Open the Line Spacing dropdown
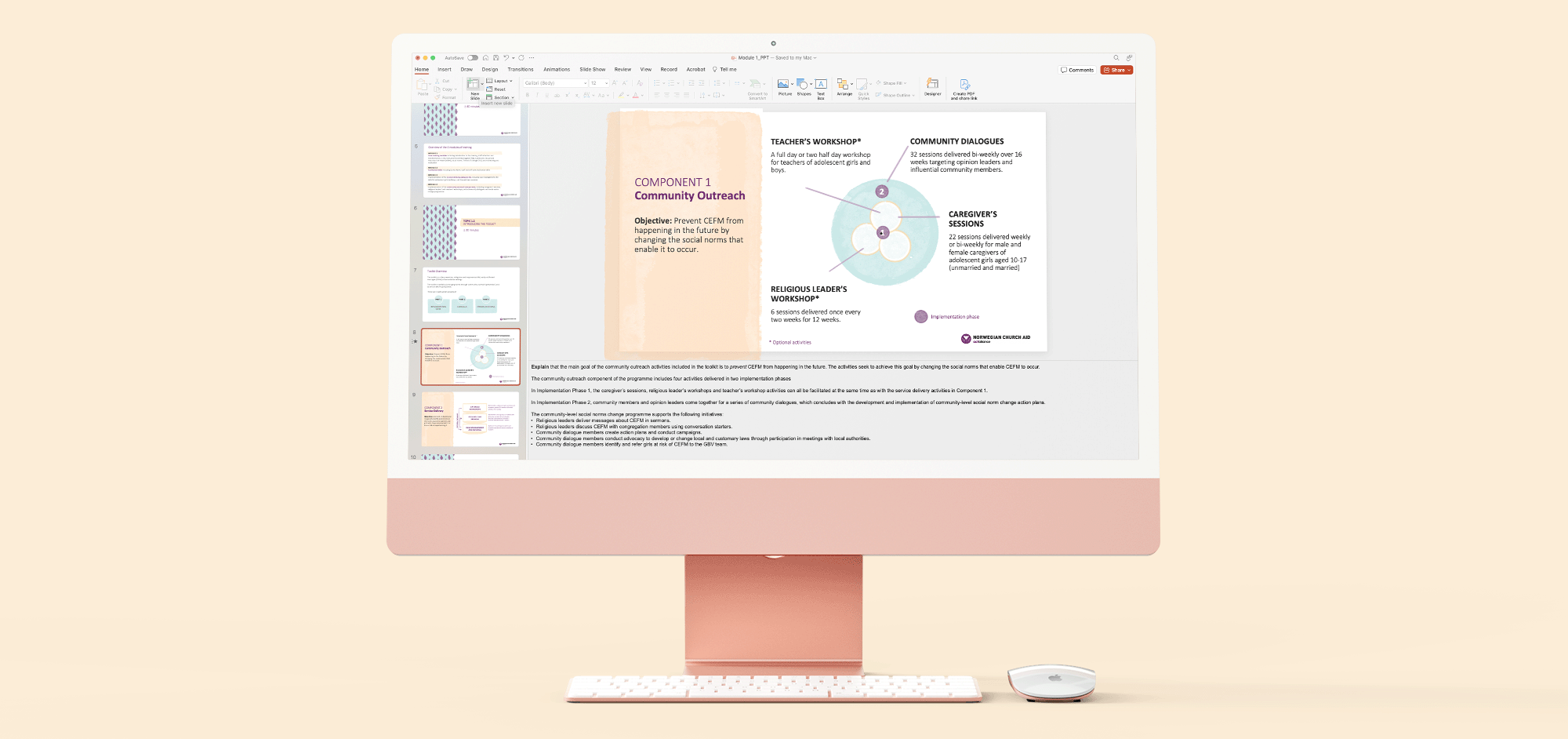 click(720, 82)
